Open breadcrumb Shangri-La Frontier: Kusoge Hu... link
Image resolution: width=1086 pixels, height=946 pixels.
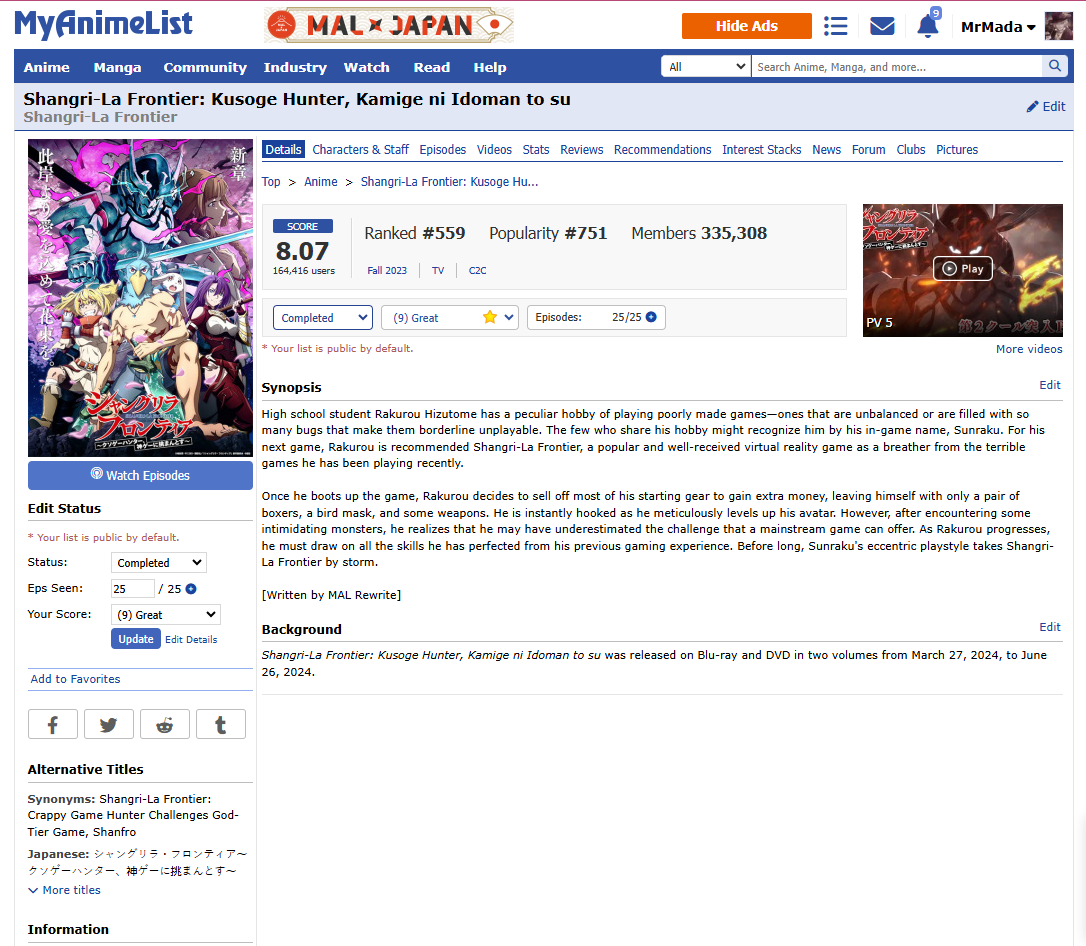click(449, 181)
